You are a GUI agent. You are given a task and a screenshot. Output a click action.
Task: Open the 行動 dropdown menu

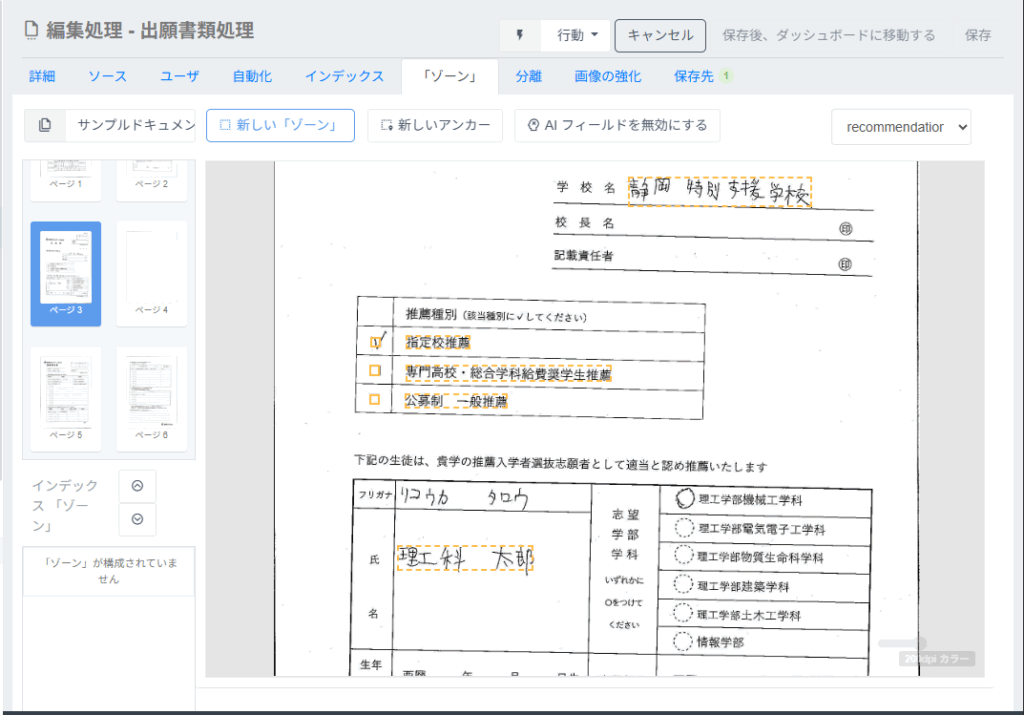575,34
